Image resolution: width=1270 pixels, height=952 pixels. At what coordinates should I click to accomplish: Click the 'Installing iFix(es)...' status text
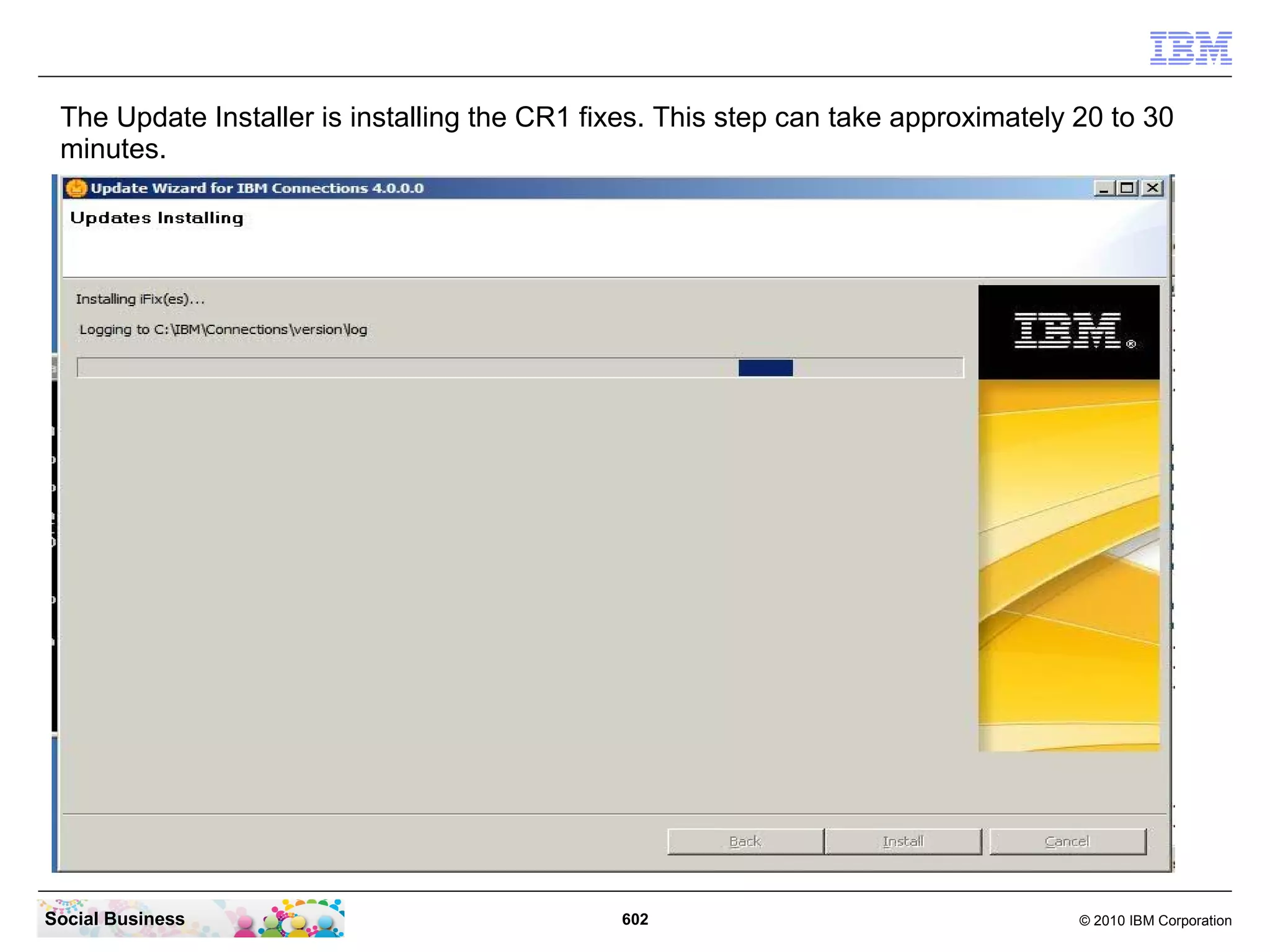[140, 299]
